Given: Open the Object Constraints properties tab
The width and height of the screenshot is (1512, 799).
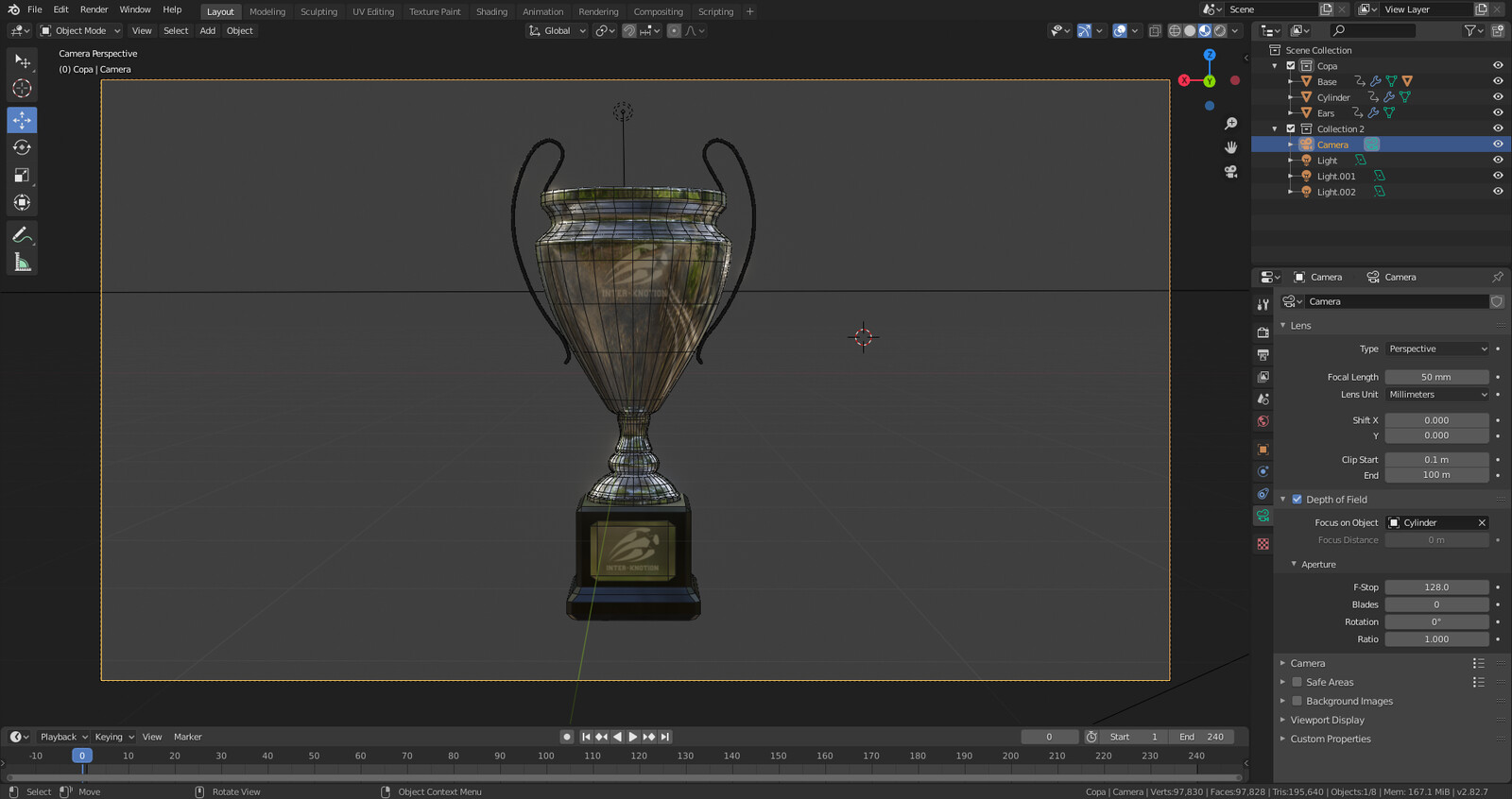Looking at the screenshot, I should (x=1263, y=494).
